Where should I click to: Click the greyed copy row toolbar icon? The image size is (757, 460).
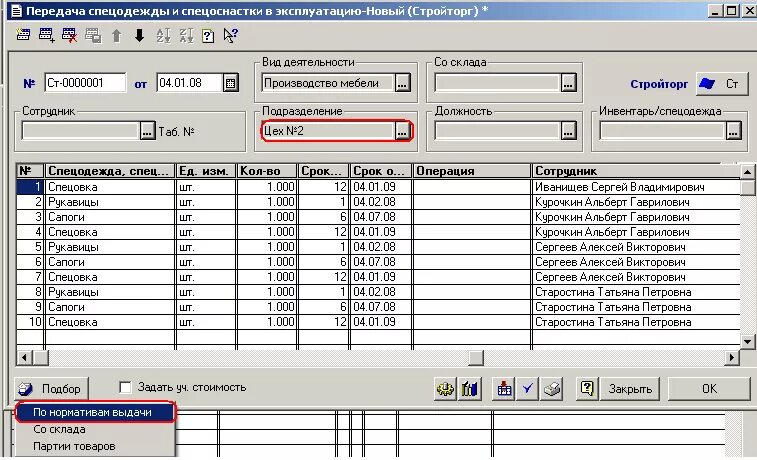(x=93, y=35)
